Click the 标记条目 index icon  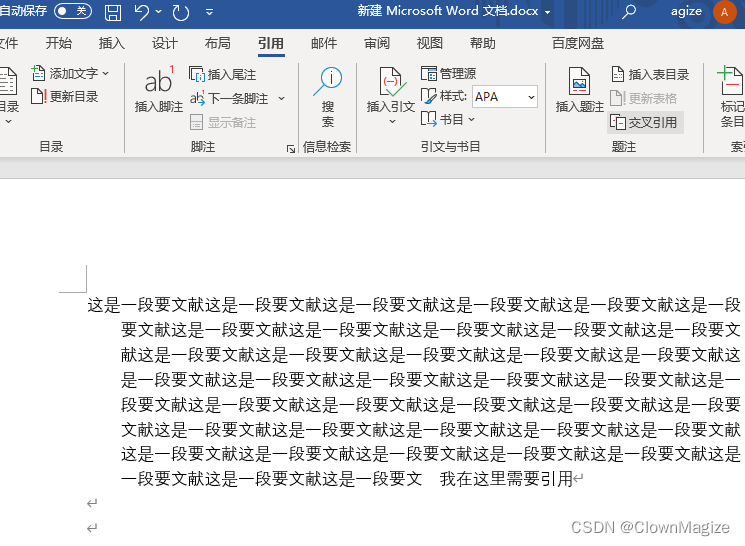tap(731, 81)
